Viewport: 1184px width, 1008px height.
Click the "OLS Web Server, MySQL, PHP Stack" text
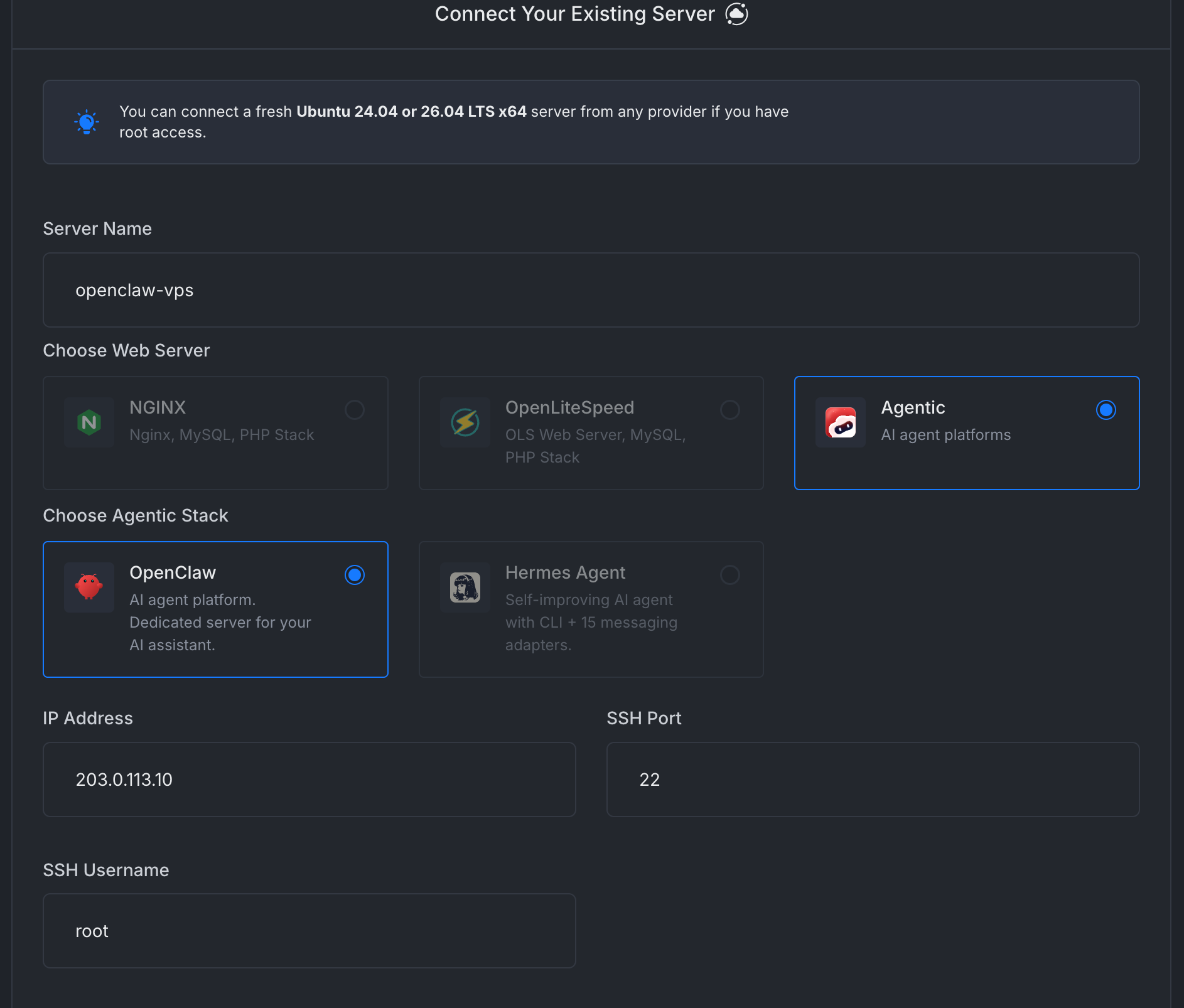[x=595, y=446]
